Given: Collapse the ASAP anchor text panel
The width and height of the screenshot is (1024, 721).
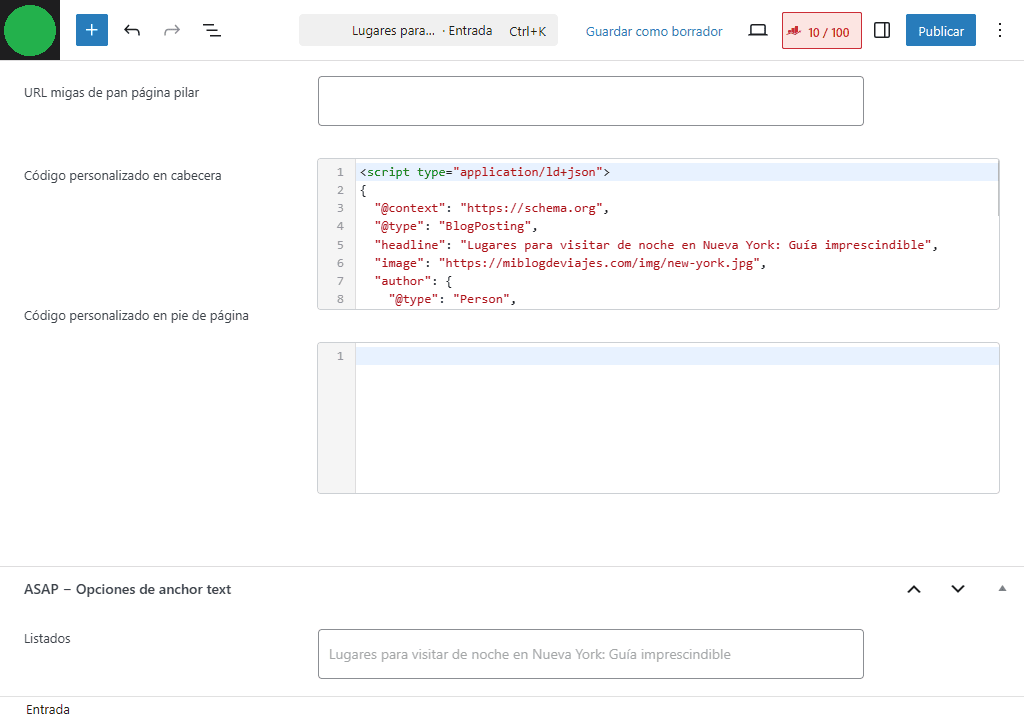Looking at the screenshot, I should (x=1002, y=589).
